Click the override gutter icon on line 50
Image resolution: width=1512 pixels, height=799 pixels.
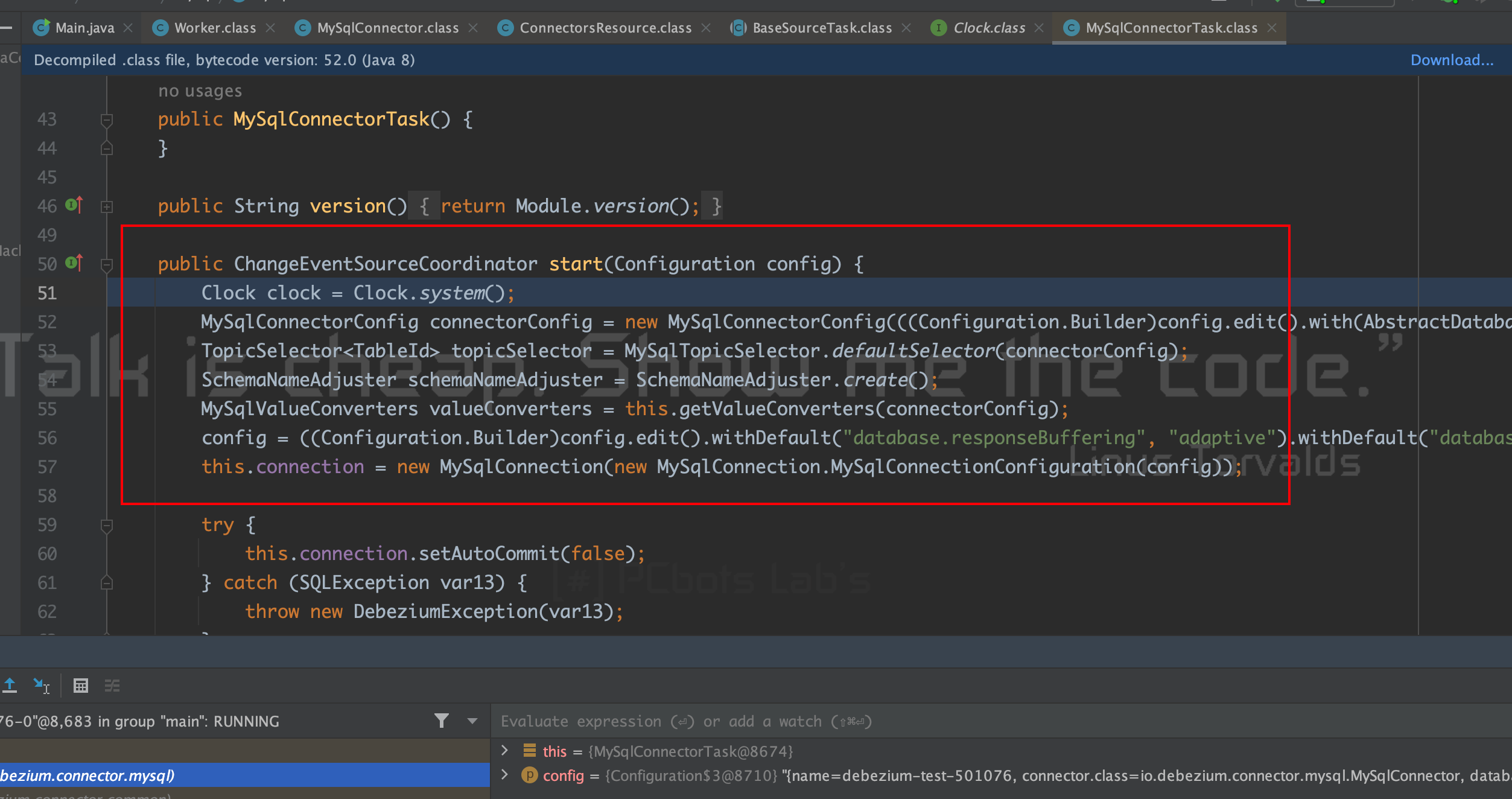click(x=74, y=263)
